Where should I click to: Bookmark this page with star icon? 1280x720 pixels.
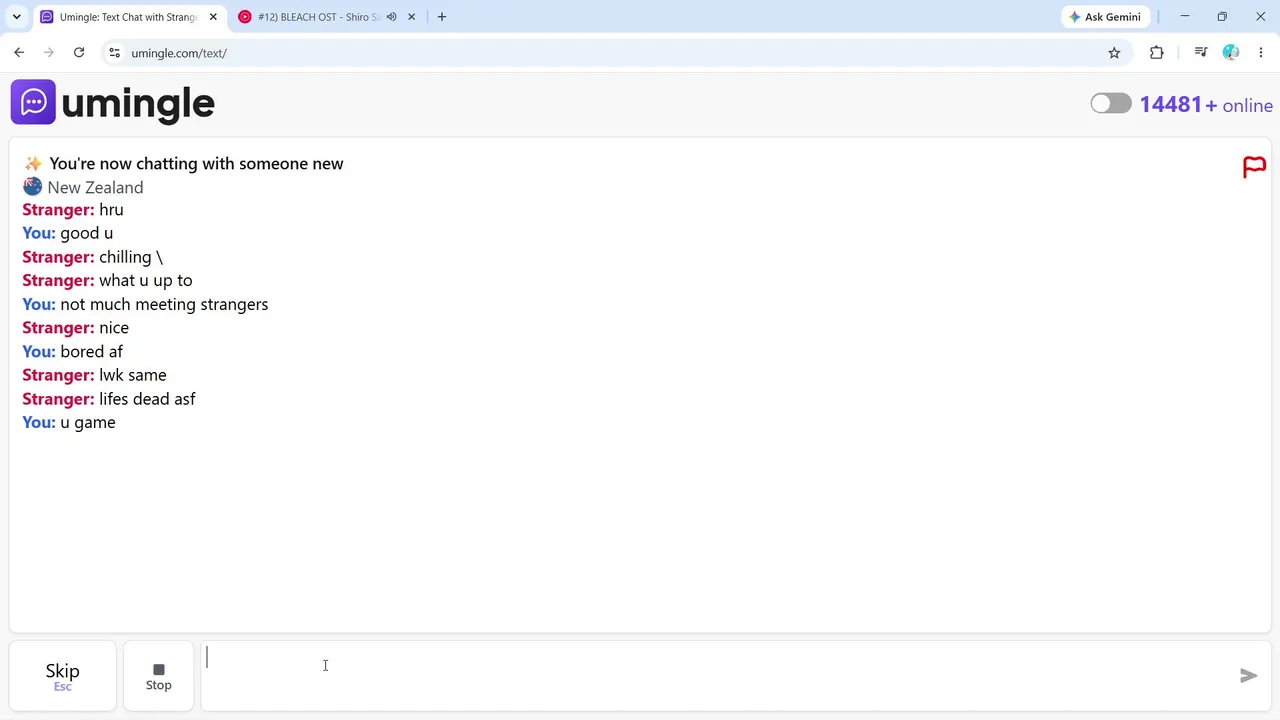point(1114,53)
